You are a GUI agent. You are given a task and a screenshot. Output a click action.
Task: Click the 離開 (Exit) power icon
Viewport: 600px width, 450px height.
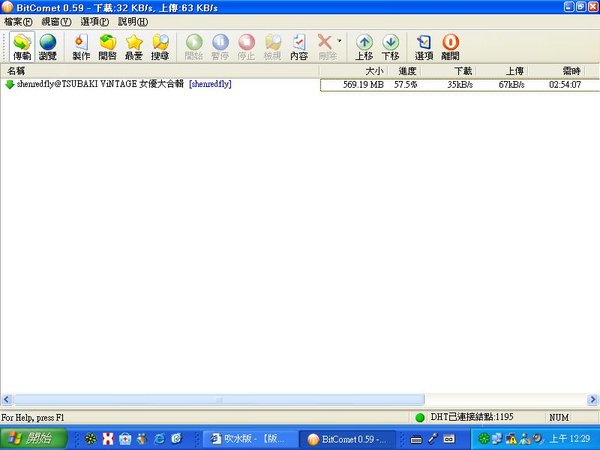(x=450, y=47)
